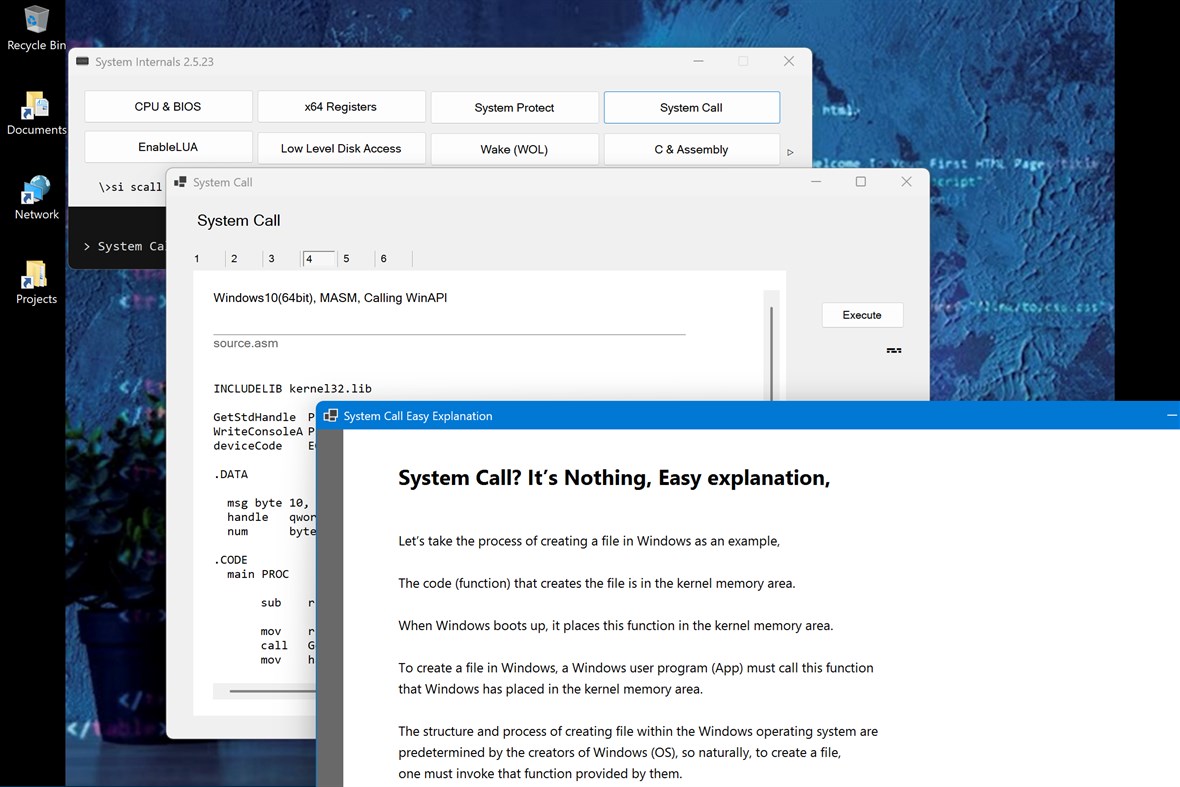Open the System Protect section

click(514, 106)
